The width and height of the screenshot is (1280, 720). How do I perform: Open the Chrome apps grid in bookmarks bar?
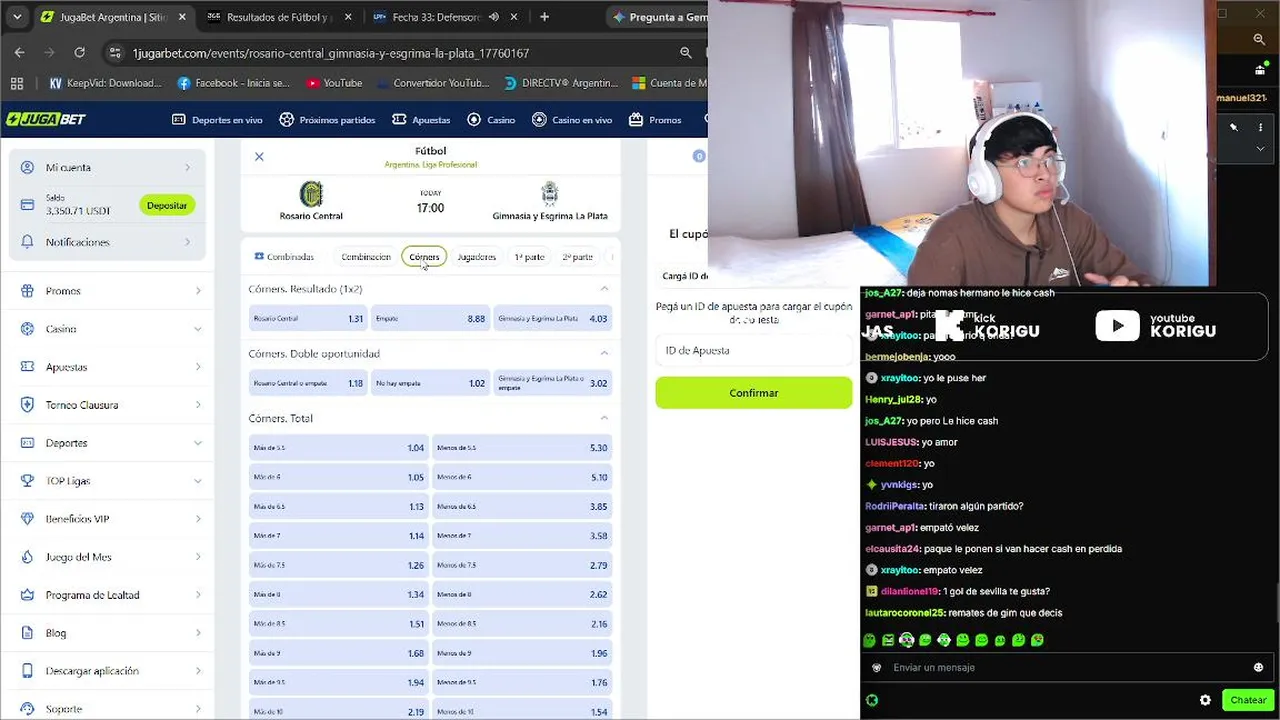pos(17,83)
